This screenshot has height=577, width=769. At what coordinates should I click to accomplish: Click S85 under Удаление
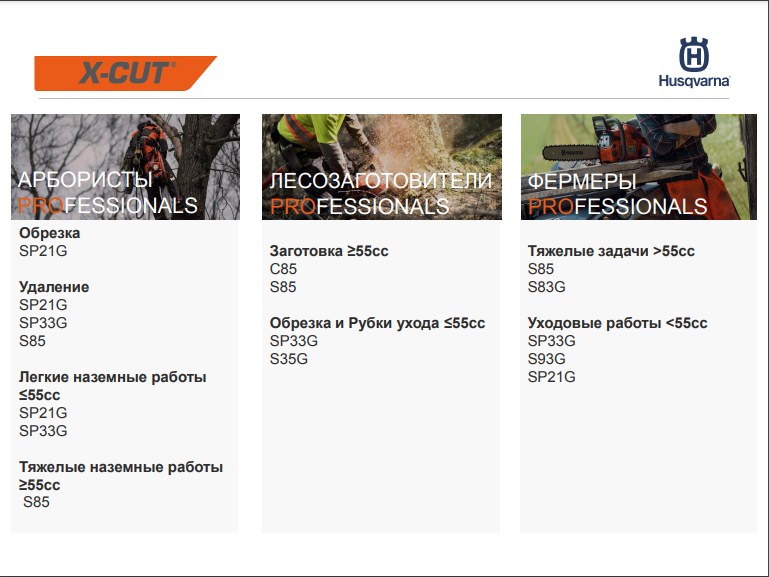pyautogui.click(x=32, y=341)
